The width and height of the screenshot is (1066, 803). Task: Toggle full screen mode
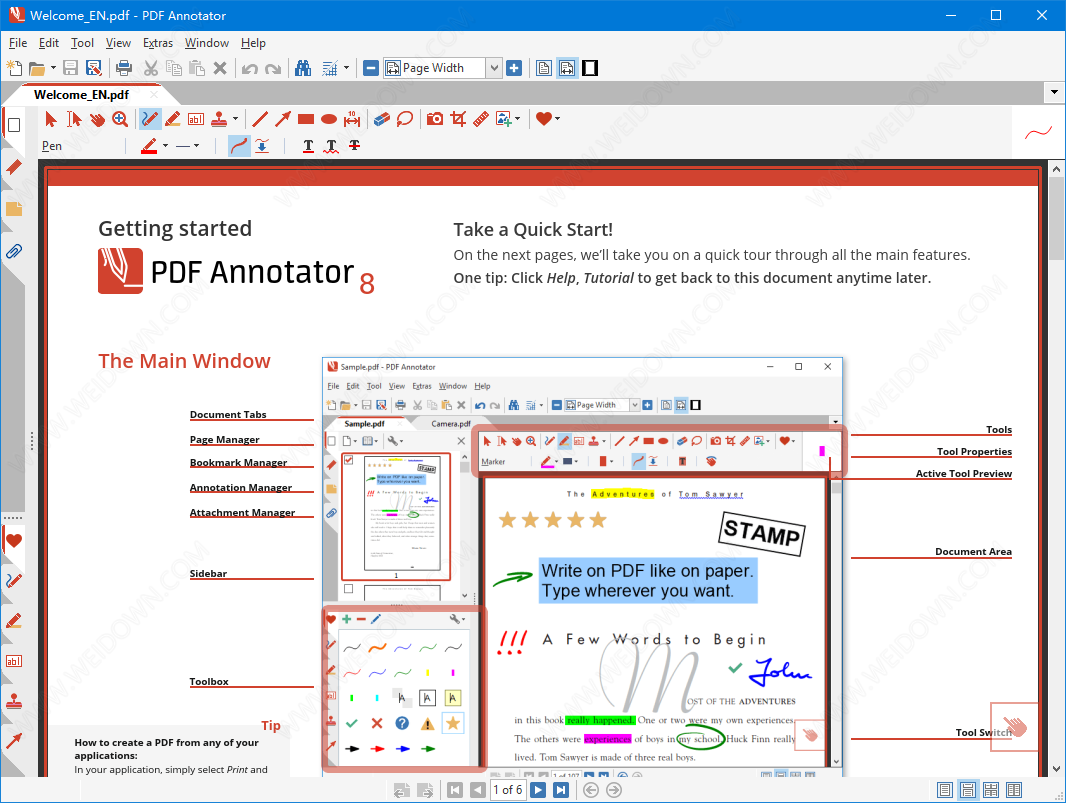pyautogui.click(x=590, y=68)
